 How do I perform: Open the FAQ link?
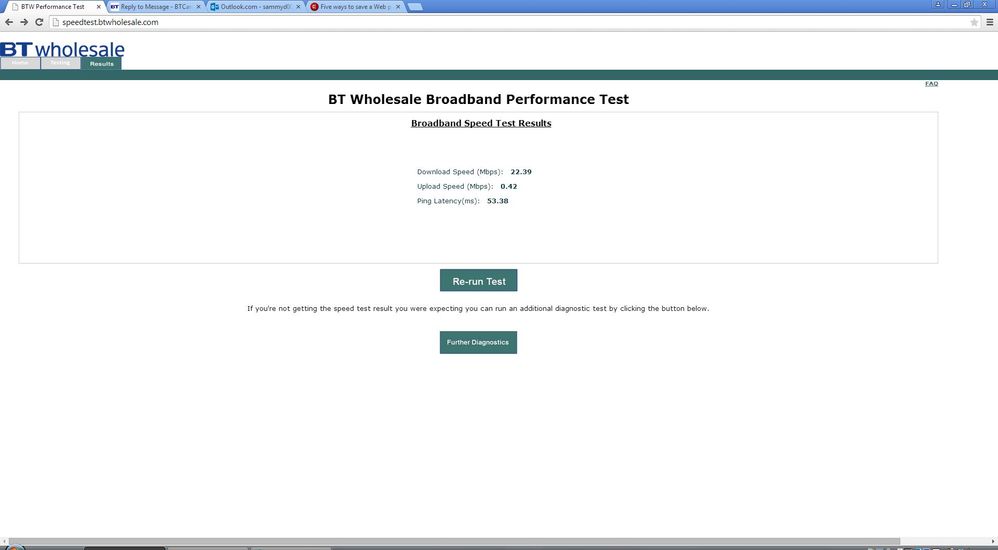931,84
